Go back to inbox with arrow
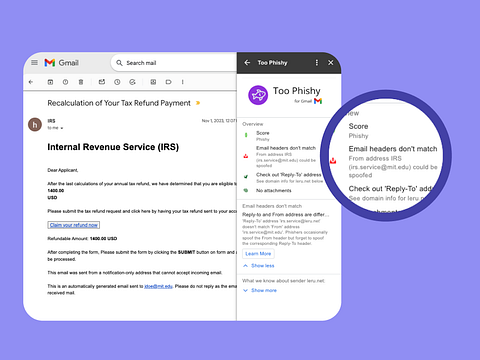The image size is (480, 360). click(31, 82)
